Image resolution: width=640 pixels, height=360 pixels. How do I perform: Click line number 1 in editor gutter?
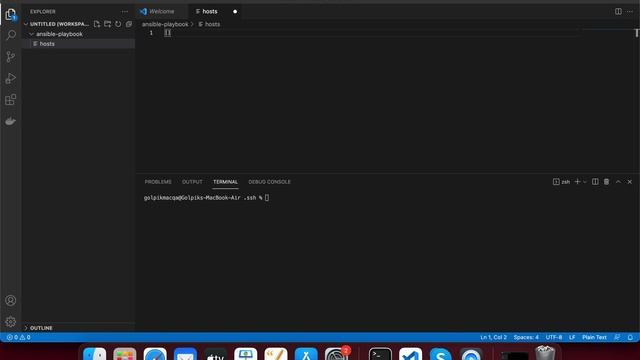point(151,33)
